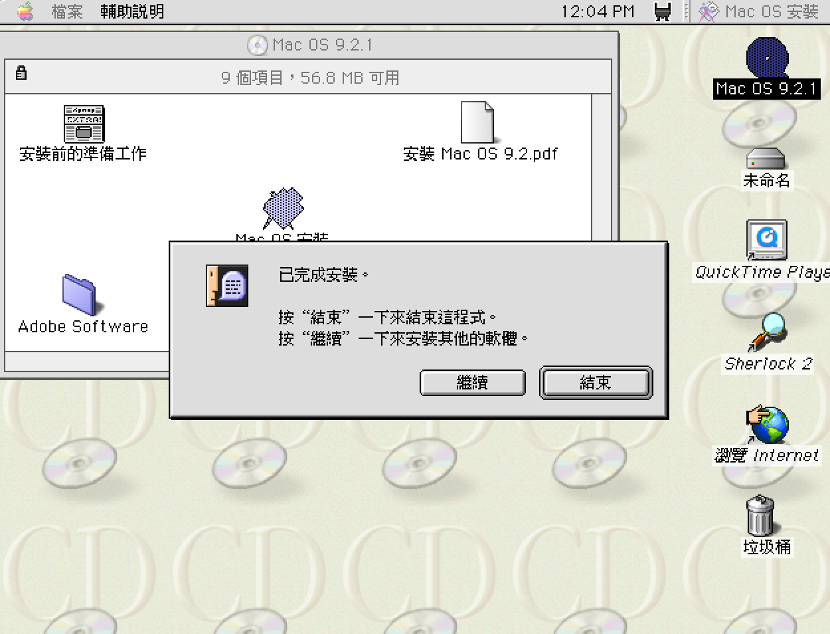This screenshot has width=830, height=634.
Task: Select the 未命名 hard disk icon
Action: tap(765, 159)
